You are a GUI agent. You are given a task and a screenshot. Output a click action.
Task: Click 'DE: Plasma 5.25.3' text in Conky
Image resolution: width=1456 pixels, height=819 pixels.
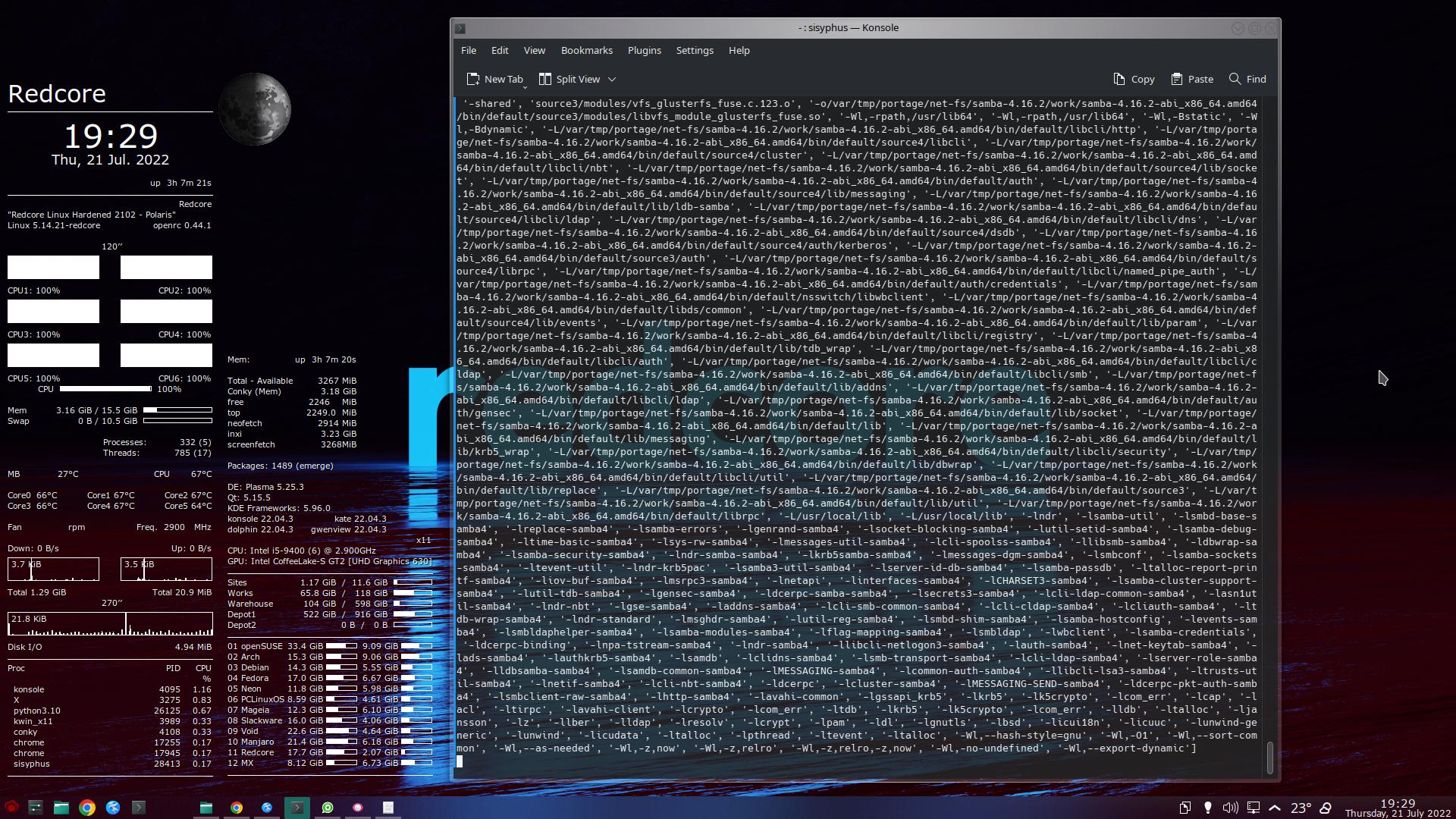click(x=265, y=487)
